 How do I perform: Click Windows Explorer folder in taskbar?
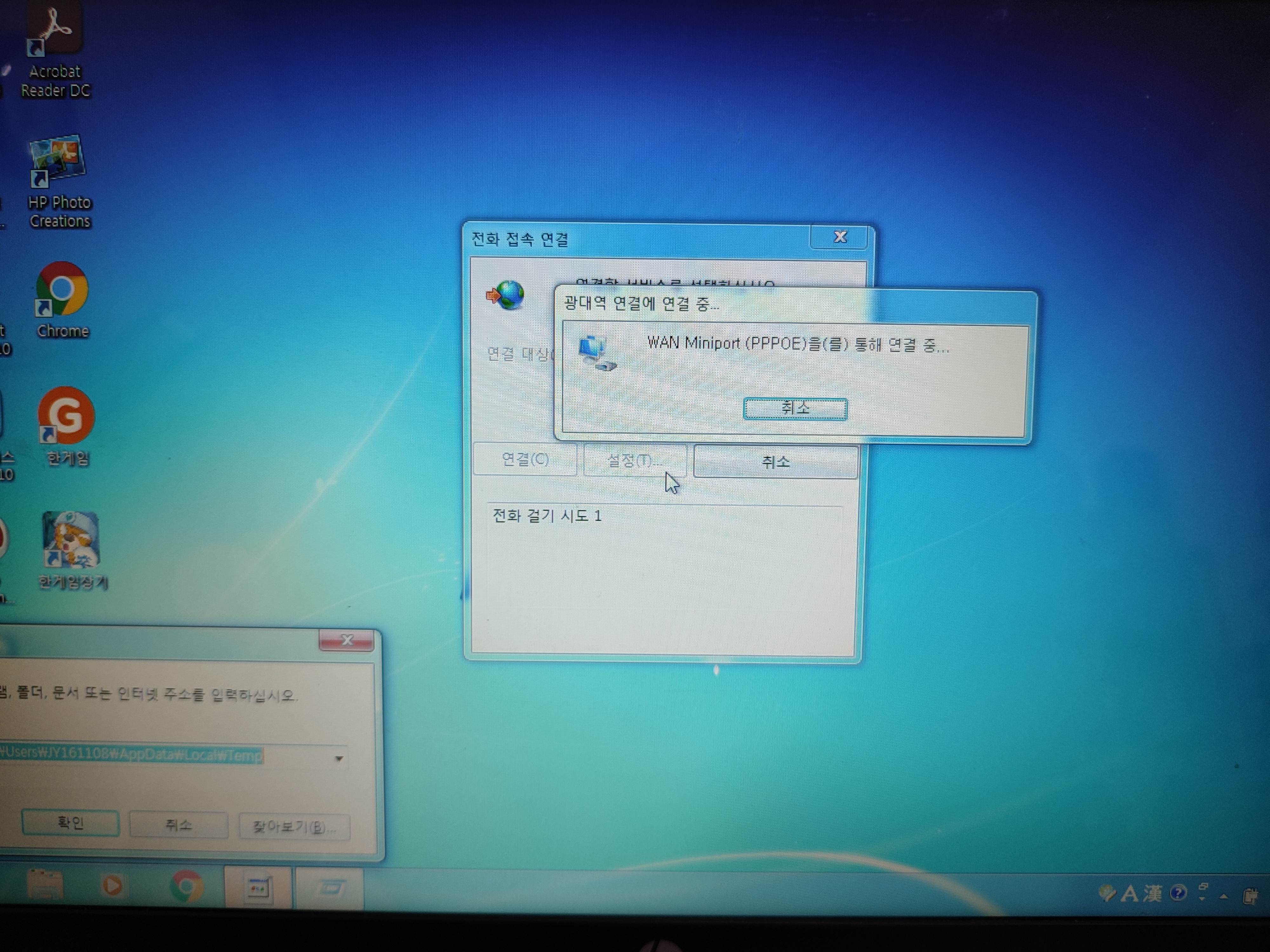pyautogui.click(x=45, y=886)
